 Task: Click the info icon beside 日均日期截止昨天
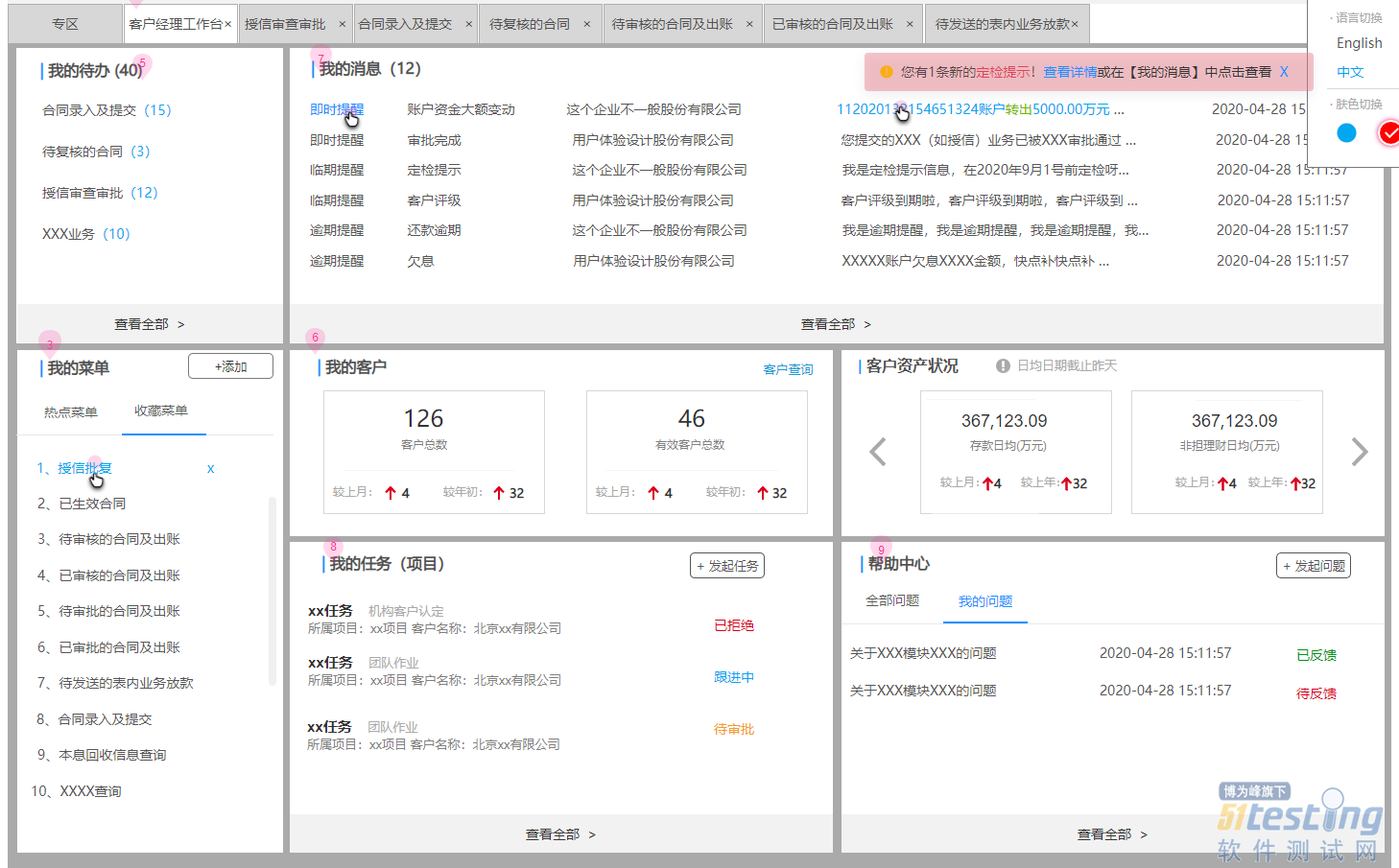1003,365
